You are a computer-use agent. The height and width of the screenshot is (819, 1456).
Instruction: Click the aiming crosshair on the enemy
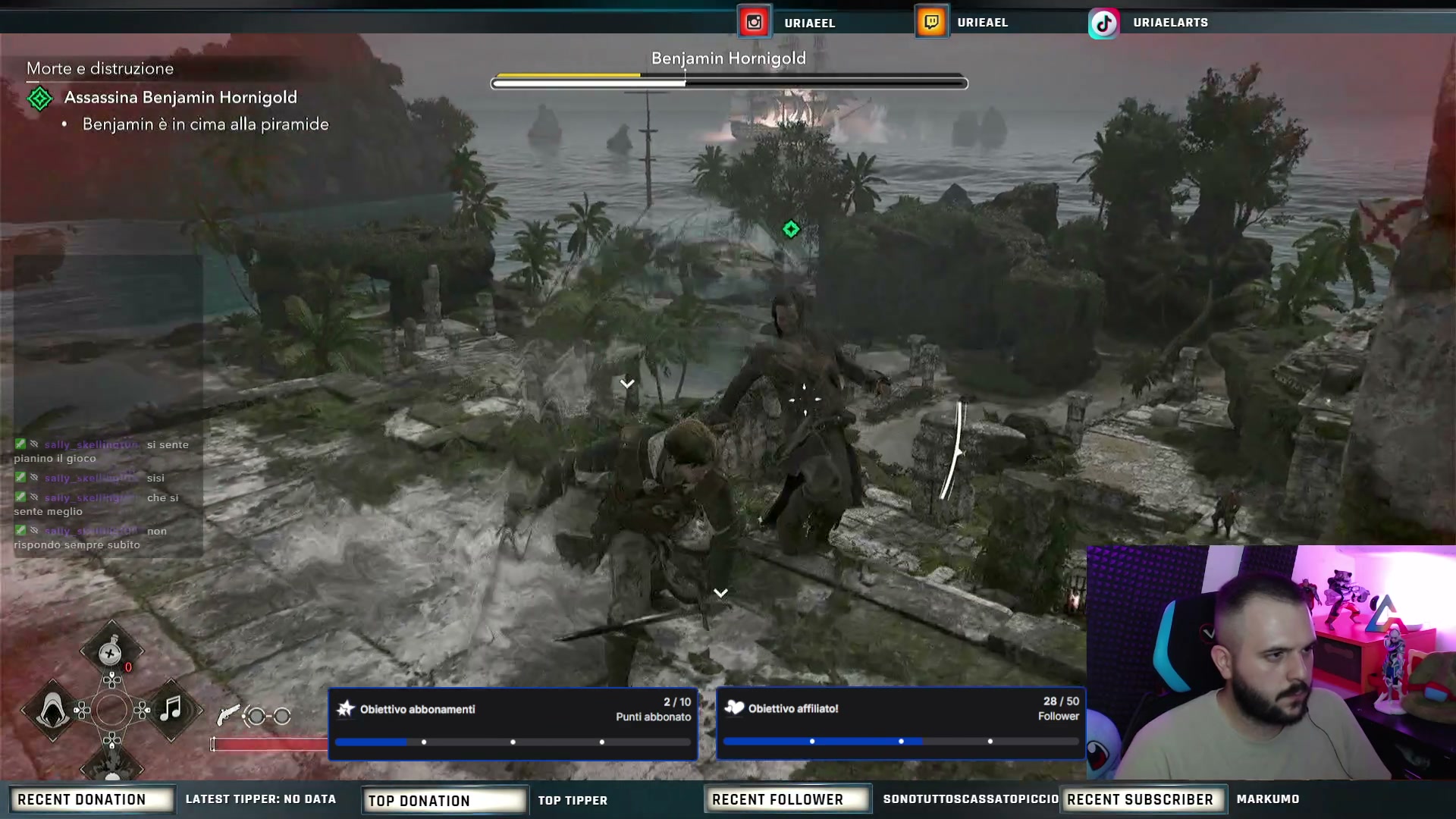point(805,399)
